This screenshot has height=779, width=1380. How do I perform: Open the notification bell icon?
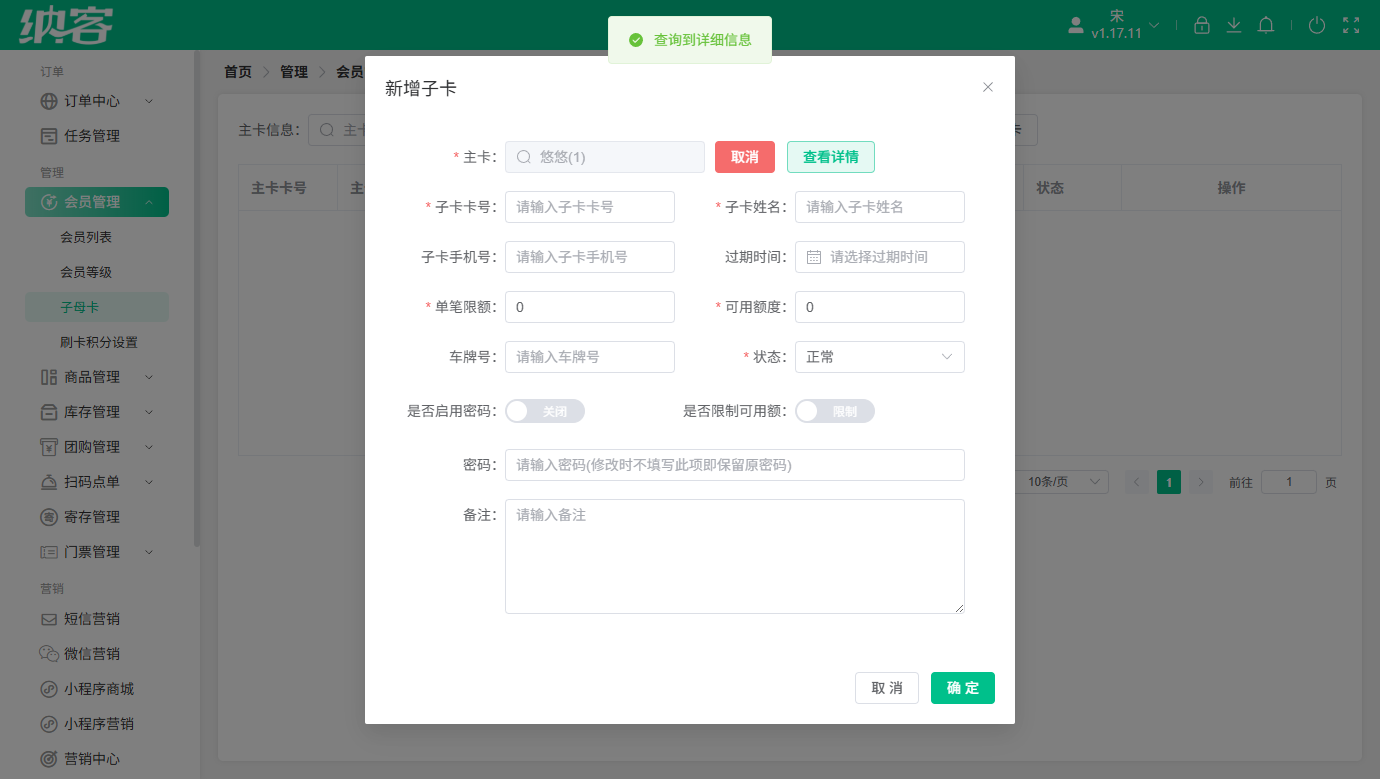click(1266, 25)
